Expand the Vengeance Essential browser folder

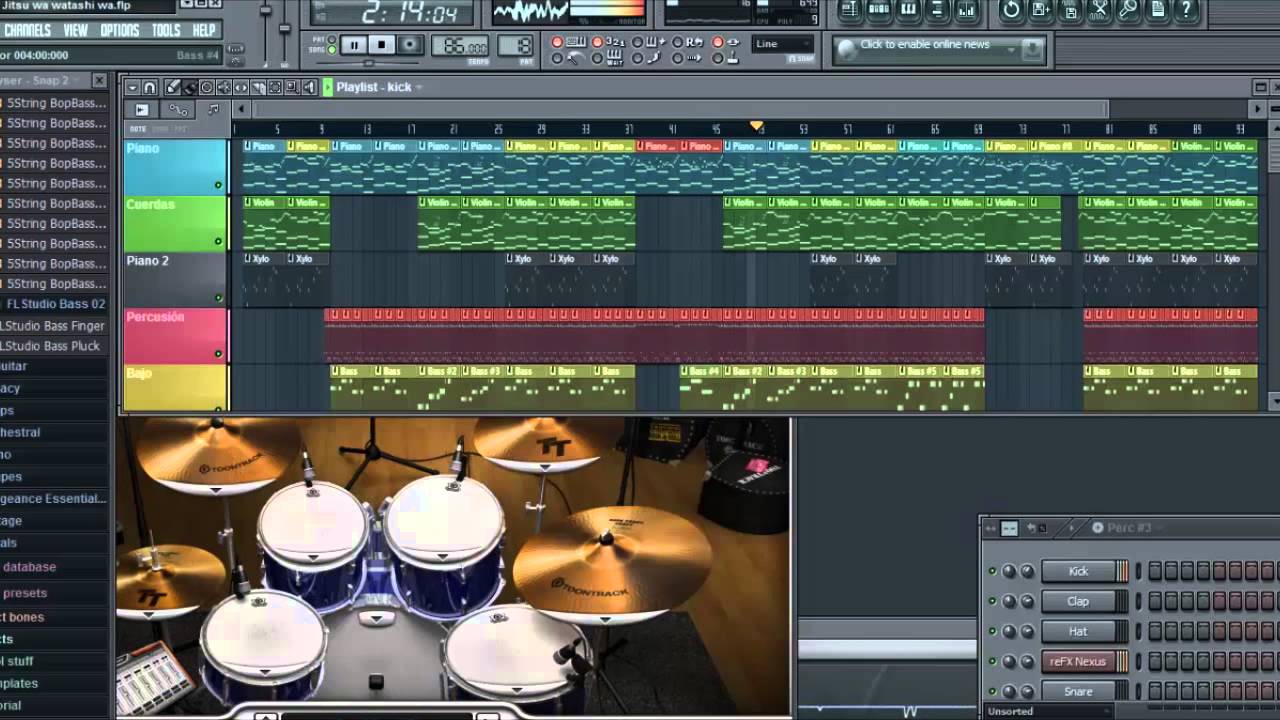point(53,498)
